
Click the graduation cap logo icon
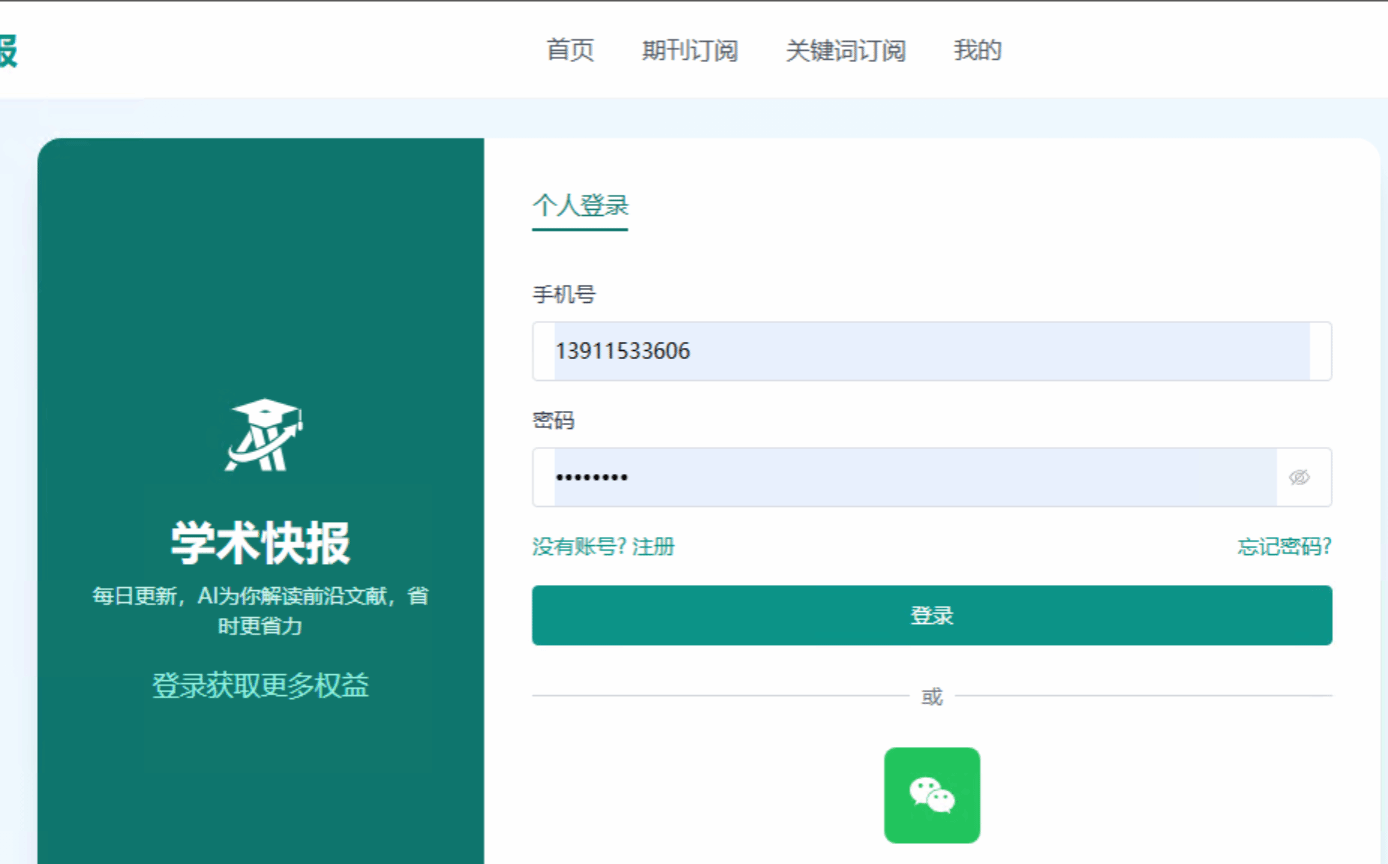pos(262,436)
